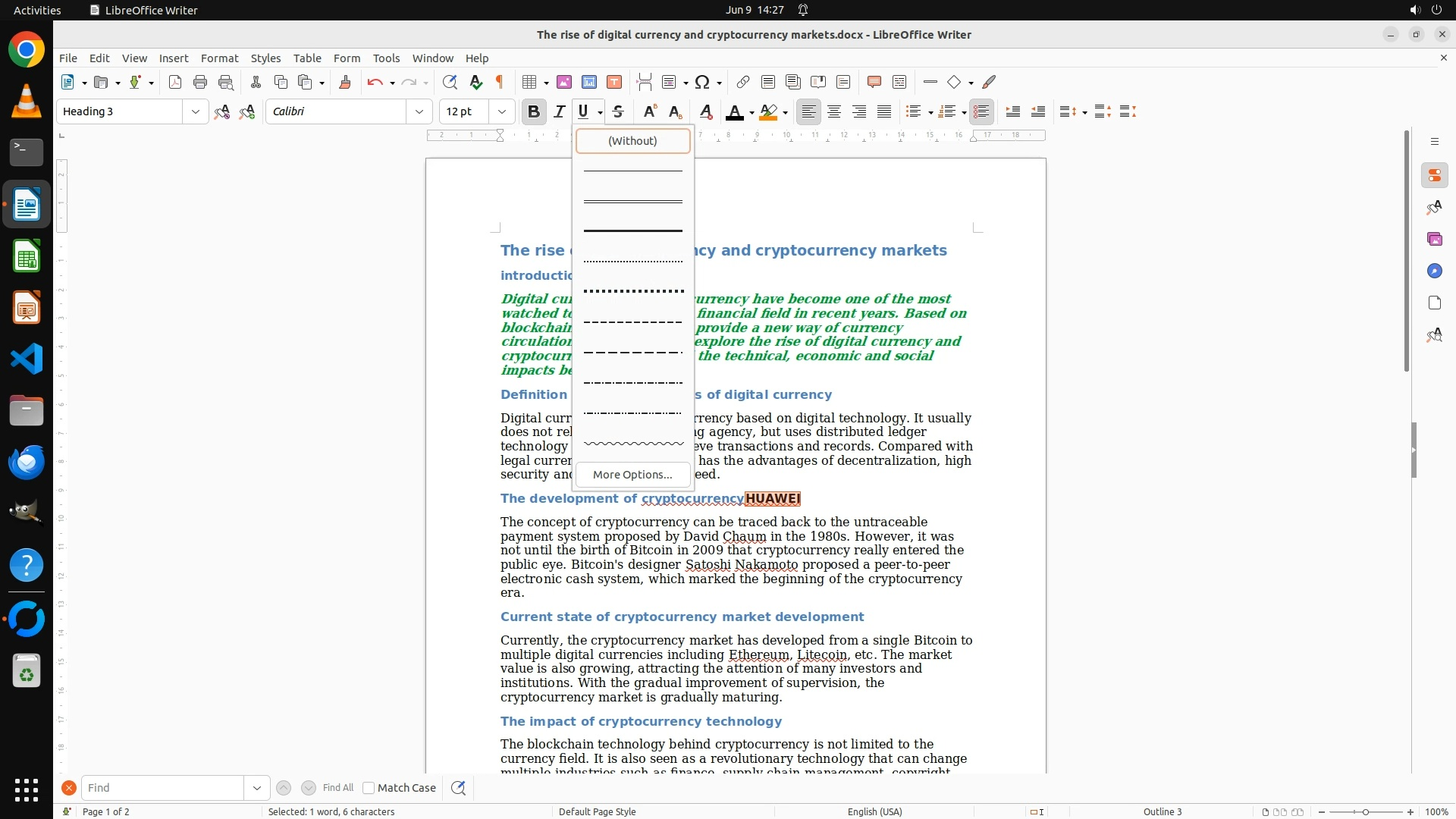Viewport: 1456px width, 819px height.
Task: Click the zoom slider in the status bar
Action: pyautogui.click(x=1366, y=811)
